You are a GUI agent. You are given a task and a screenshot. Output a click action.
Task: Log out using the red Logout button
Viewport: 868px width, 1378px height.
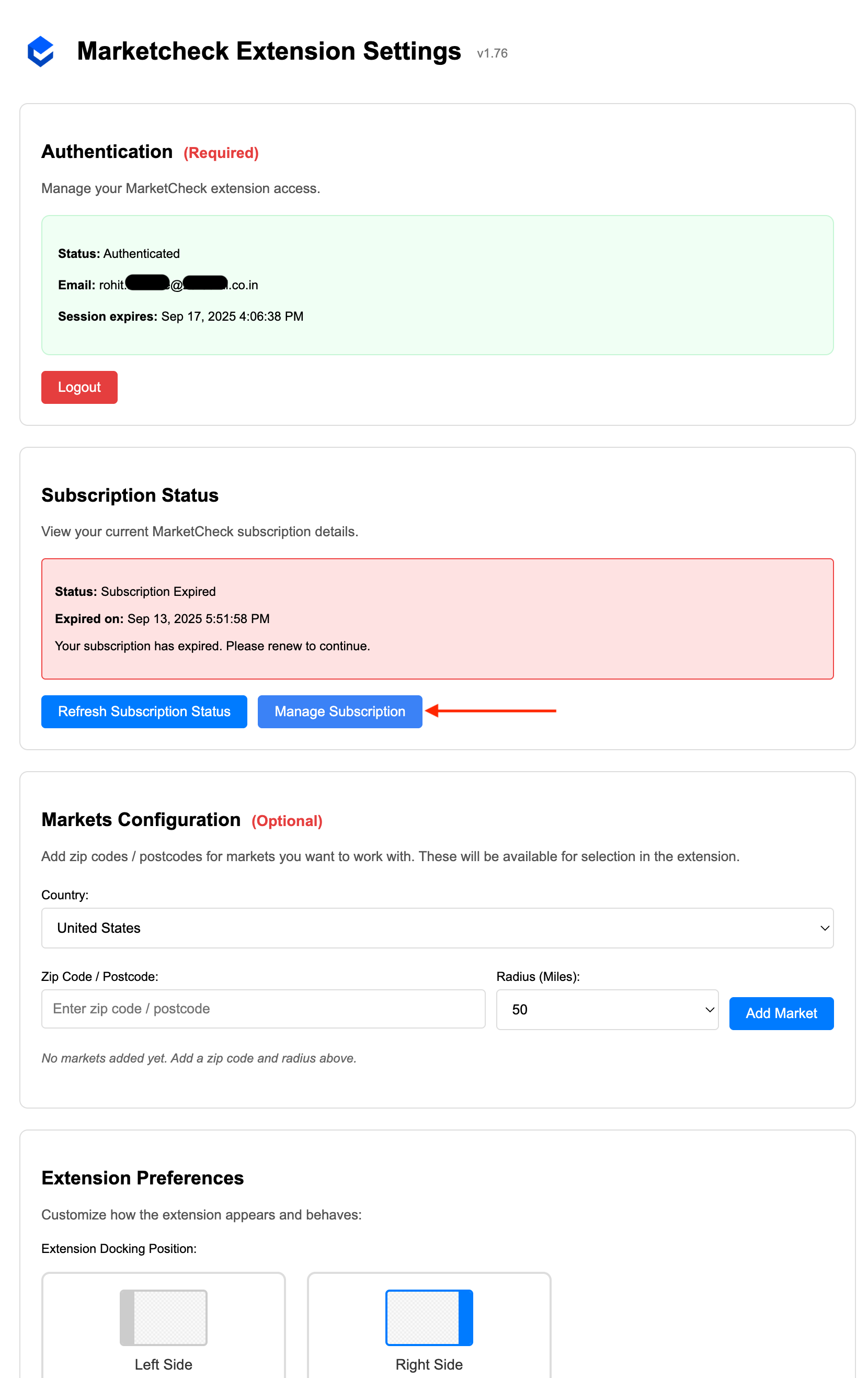79,388
